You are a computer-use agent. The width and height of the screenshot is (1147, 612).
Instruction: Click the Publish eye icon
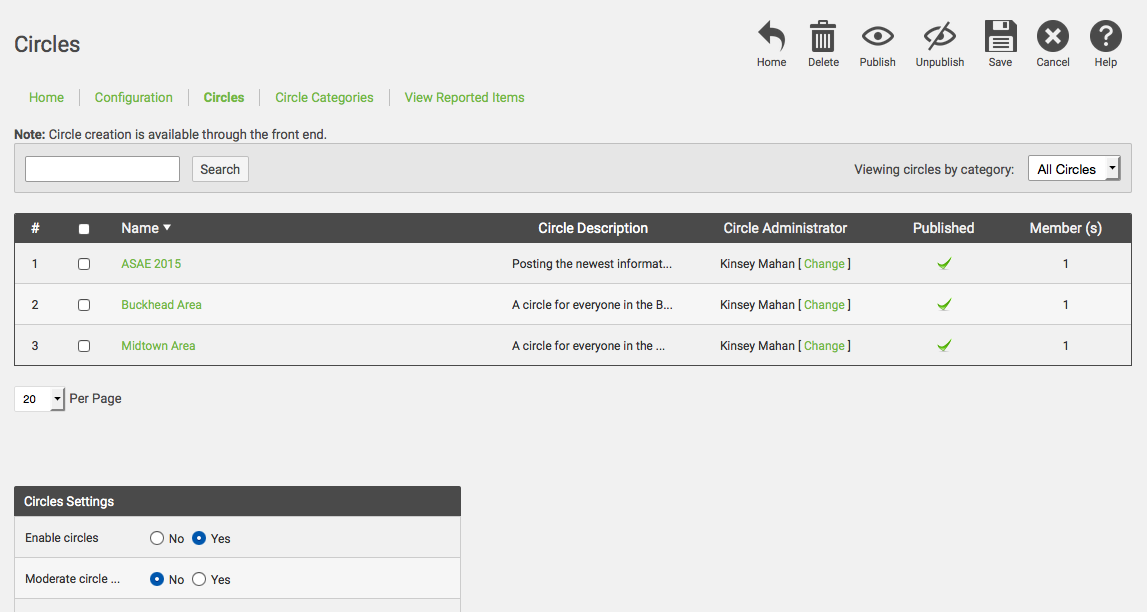tap(877, 38)
